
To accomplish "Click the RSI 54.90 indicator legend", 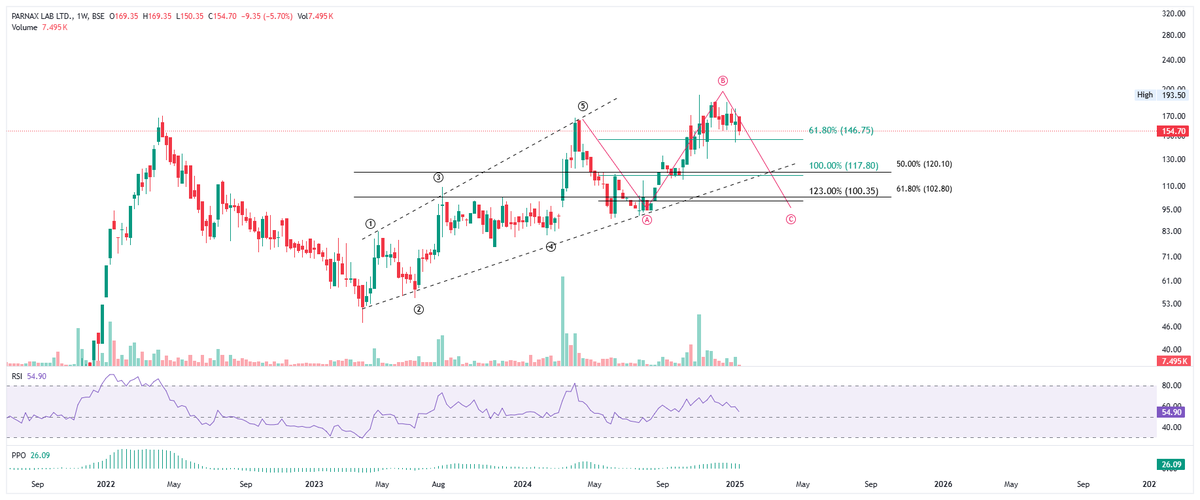I will click(29, 376).
